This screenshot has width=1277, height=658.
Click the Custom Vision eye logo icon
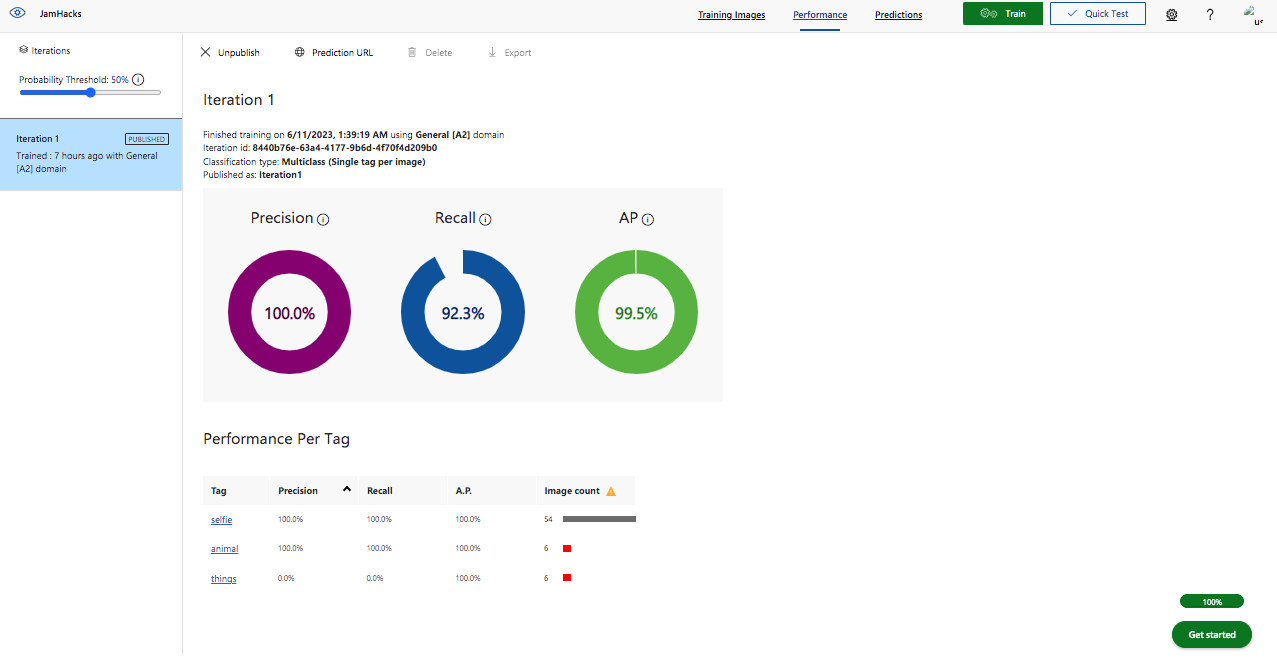[x=17, y=14]
